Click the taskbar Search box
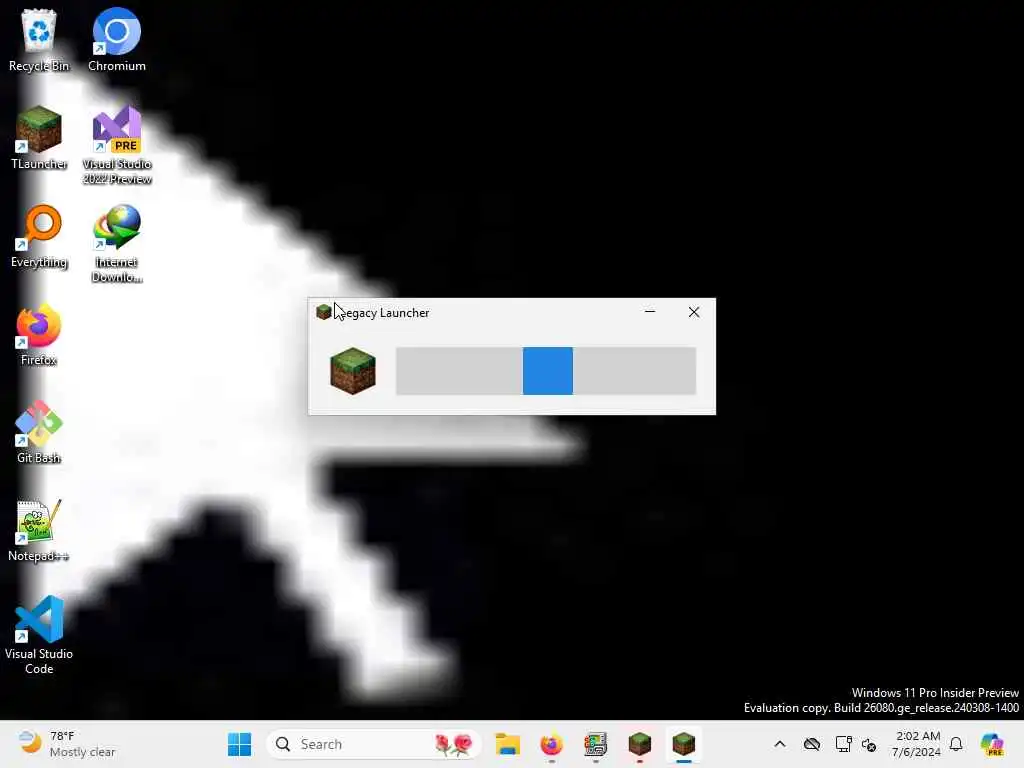Viewport: 1024px width, 768px height. click(374, 744)
